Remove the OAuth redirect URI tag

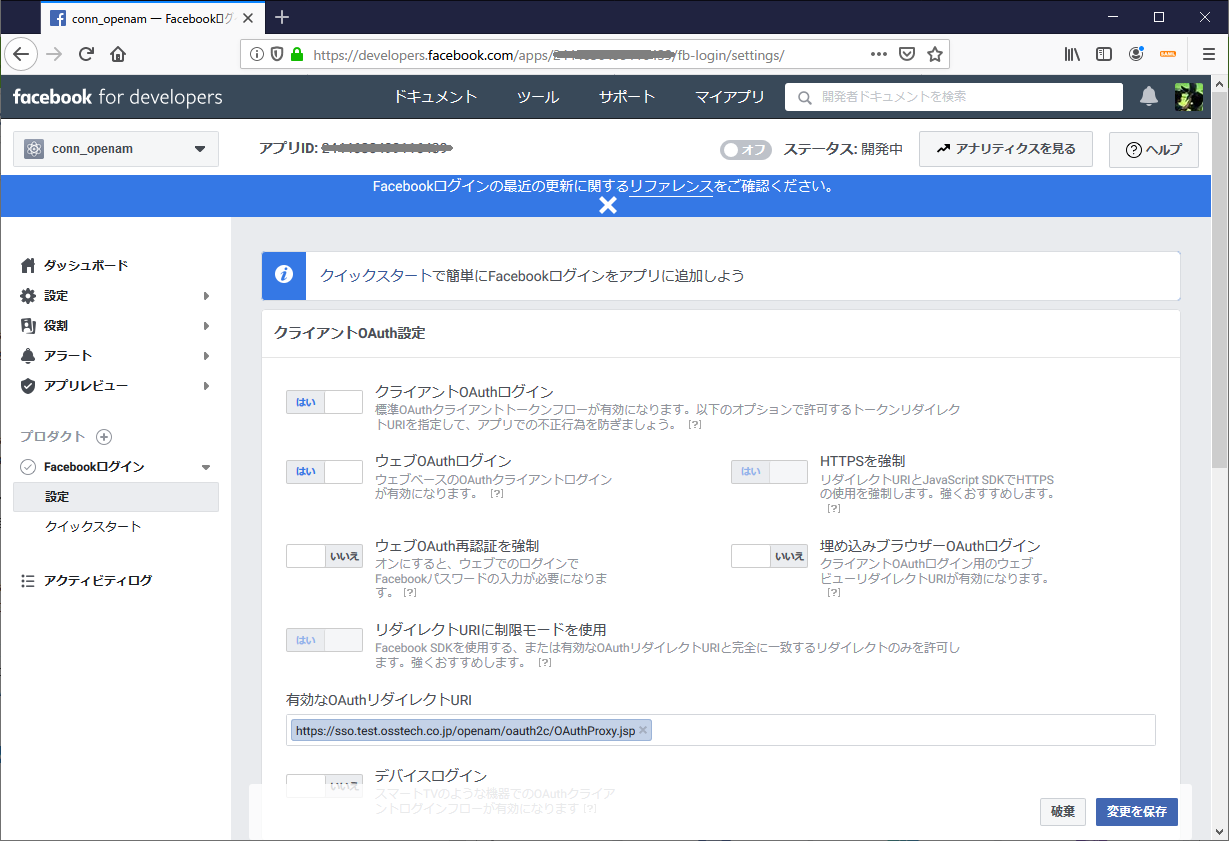[644, 730]
